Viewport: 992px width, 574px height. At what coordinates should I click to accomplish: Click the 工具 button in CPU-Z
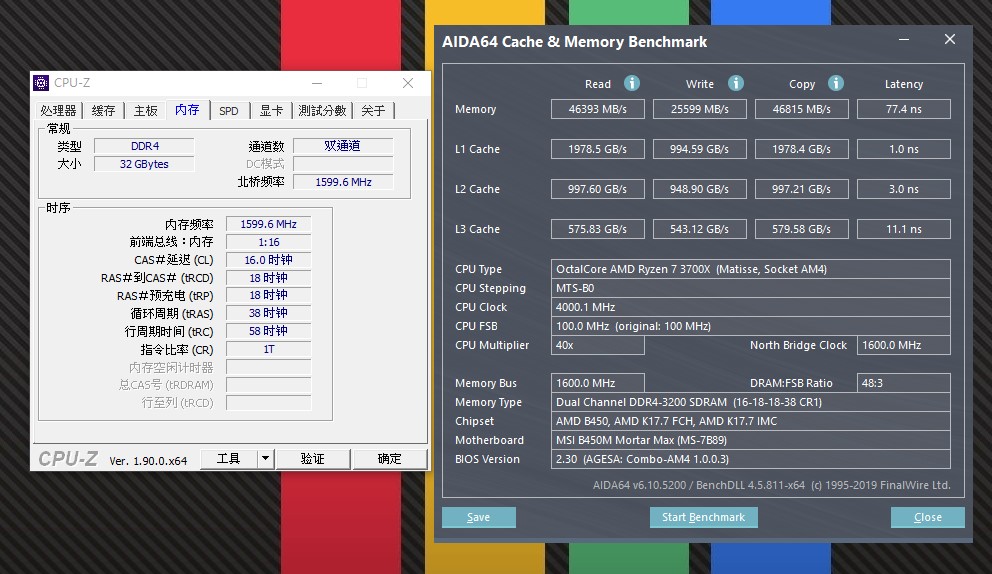click(x=229, y=458)
